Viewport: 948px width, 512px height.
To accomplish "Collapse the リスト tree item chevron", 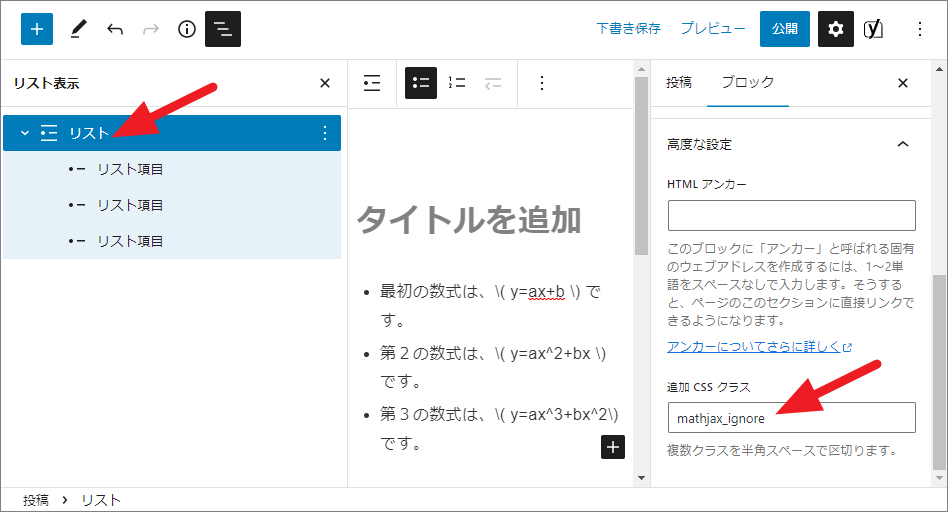I will tap(25, 133).
